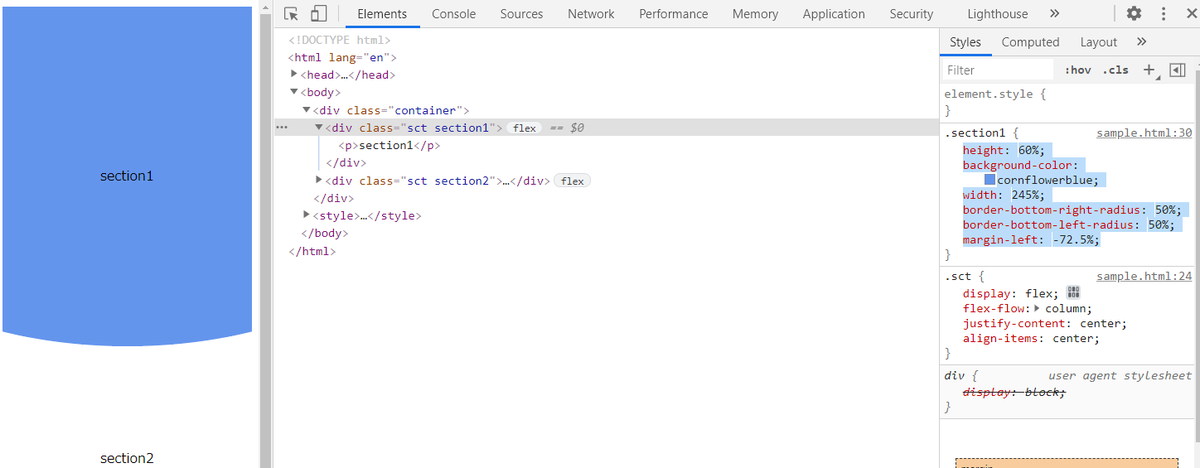Screen dimensions: 1200x468
Task: Open the DevTools three-dot customize menu
Action: [1163, 14]
